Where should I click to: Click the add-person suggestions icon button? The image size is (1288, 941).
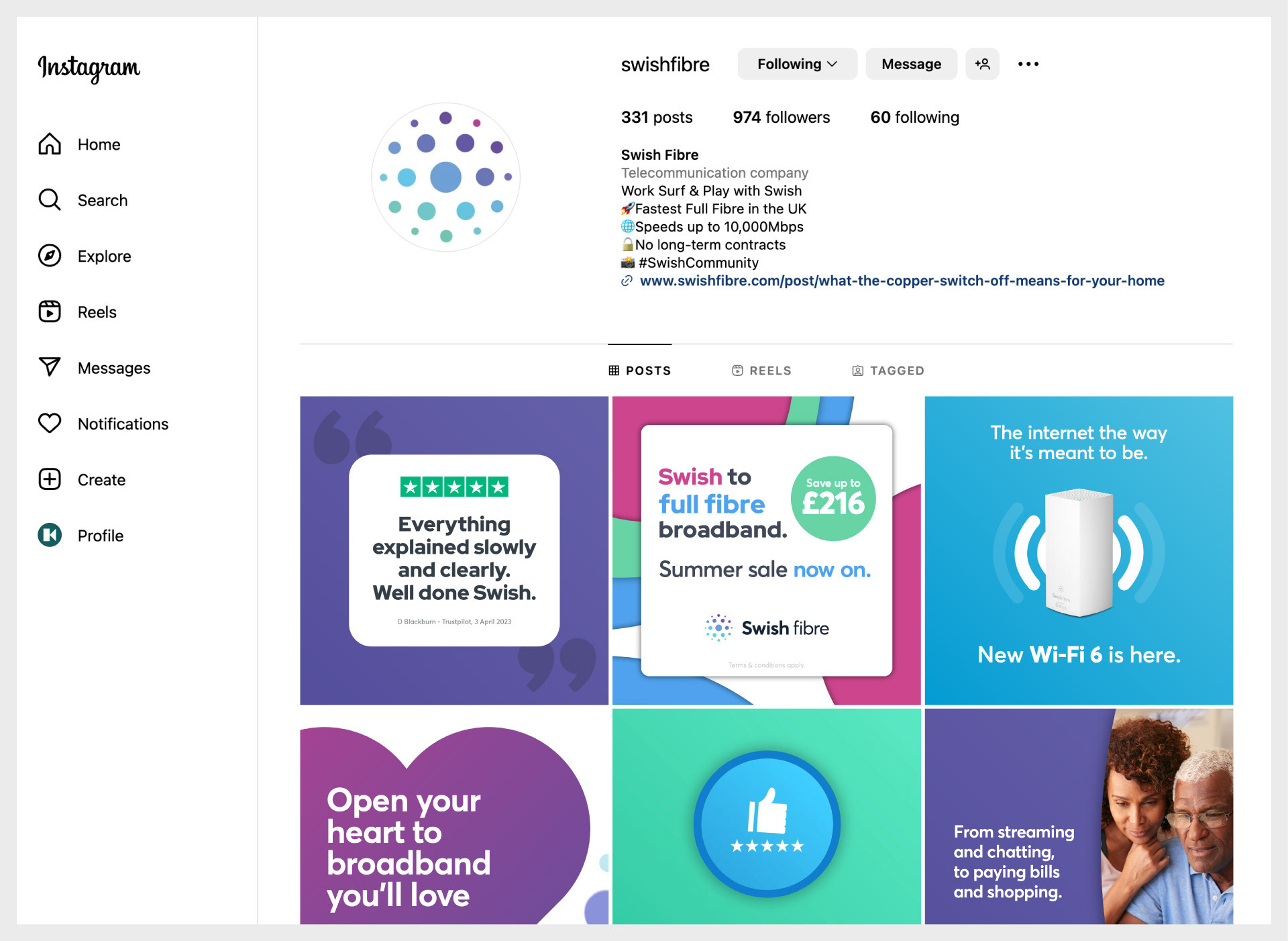pos(982,64)
